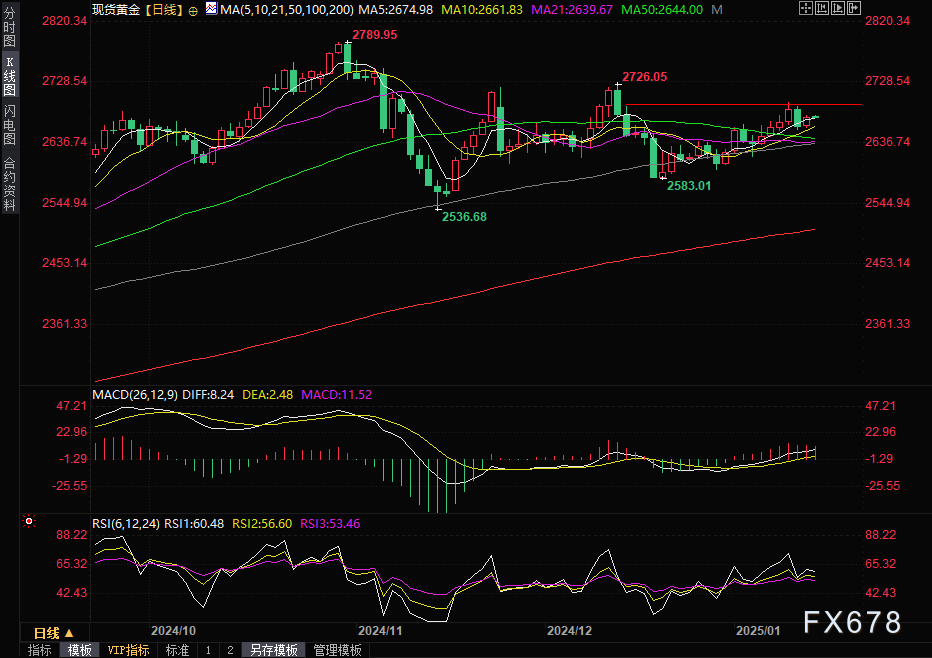Open 合约资料 in the sidebar
932x658 pixels.
click(9, 183)
